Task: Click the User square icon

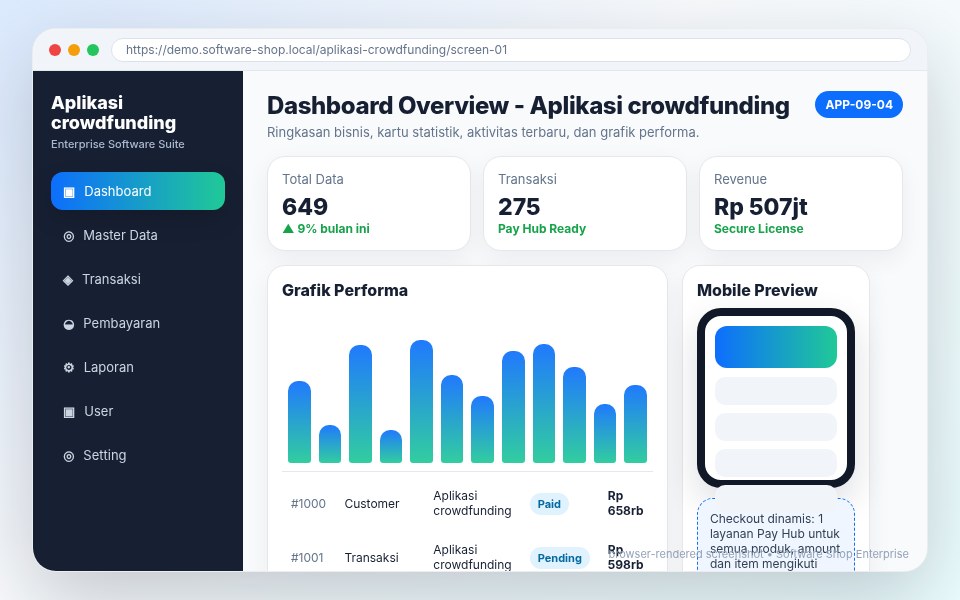Action: click(69, 412)
